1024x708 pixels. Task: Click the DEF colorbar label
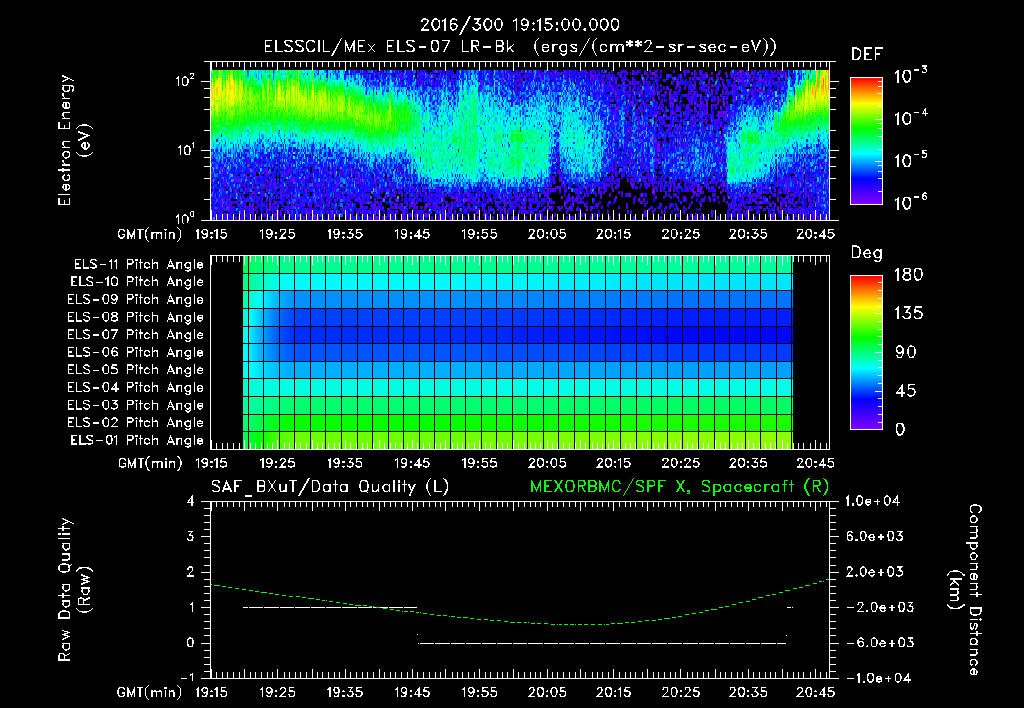pos(867,55)
